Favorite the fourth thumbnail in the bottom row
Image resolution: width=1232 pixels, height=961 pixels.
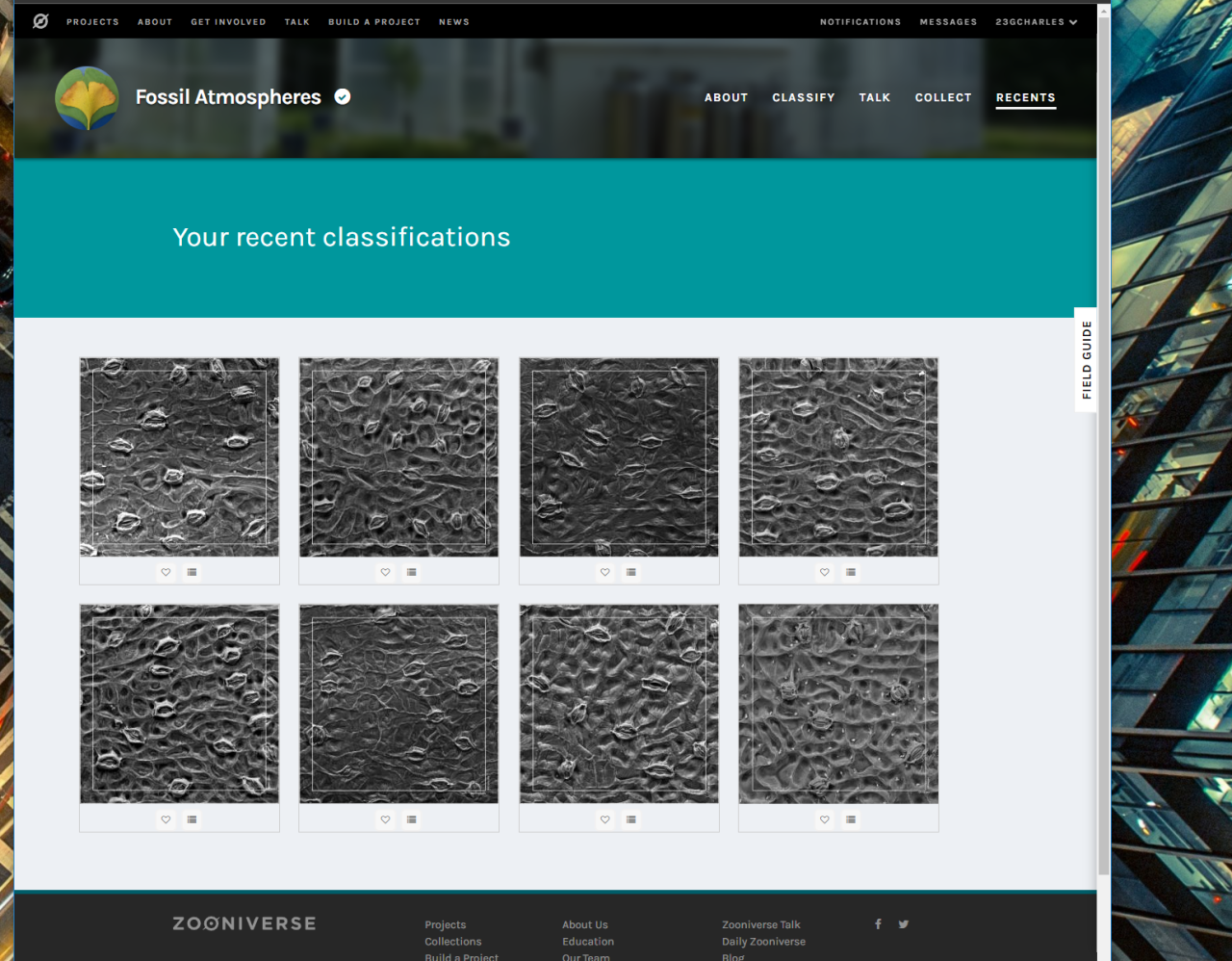coord(824,819)
